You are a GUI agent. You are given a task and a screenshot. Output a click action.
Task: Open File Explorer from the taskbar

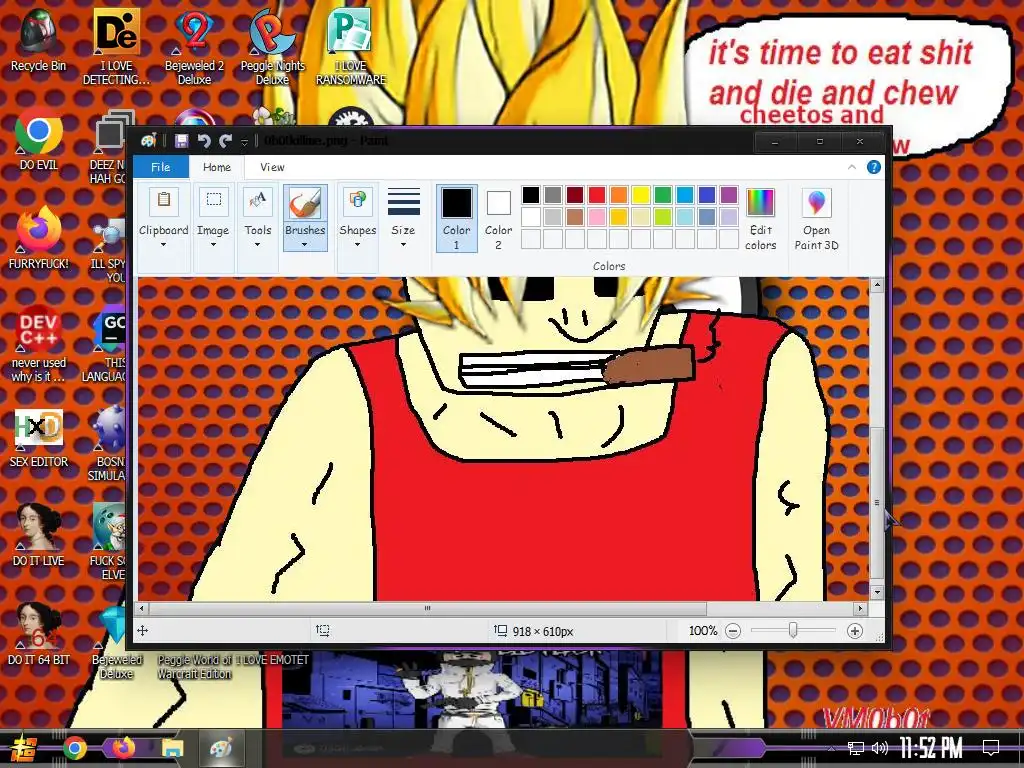172,748
